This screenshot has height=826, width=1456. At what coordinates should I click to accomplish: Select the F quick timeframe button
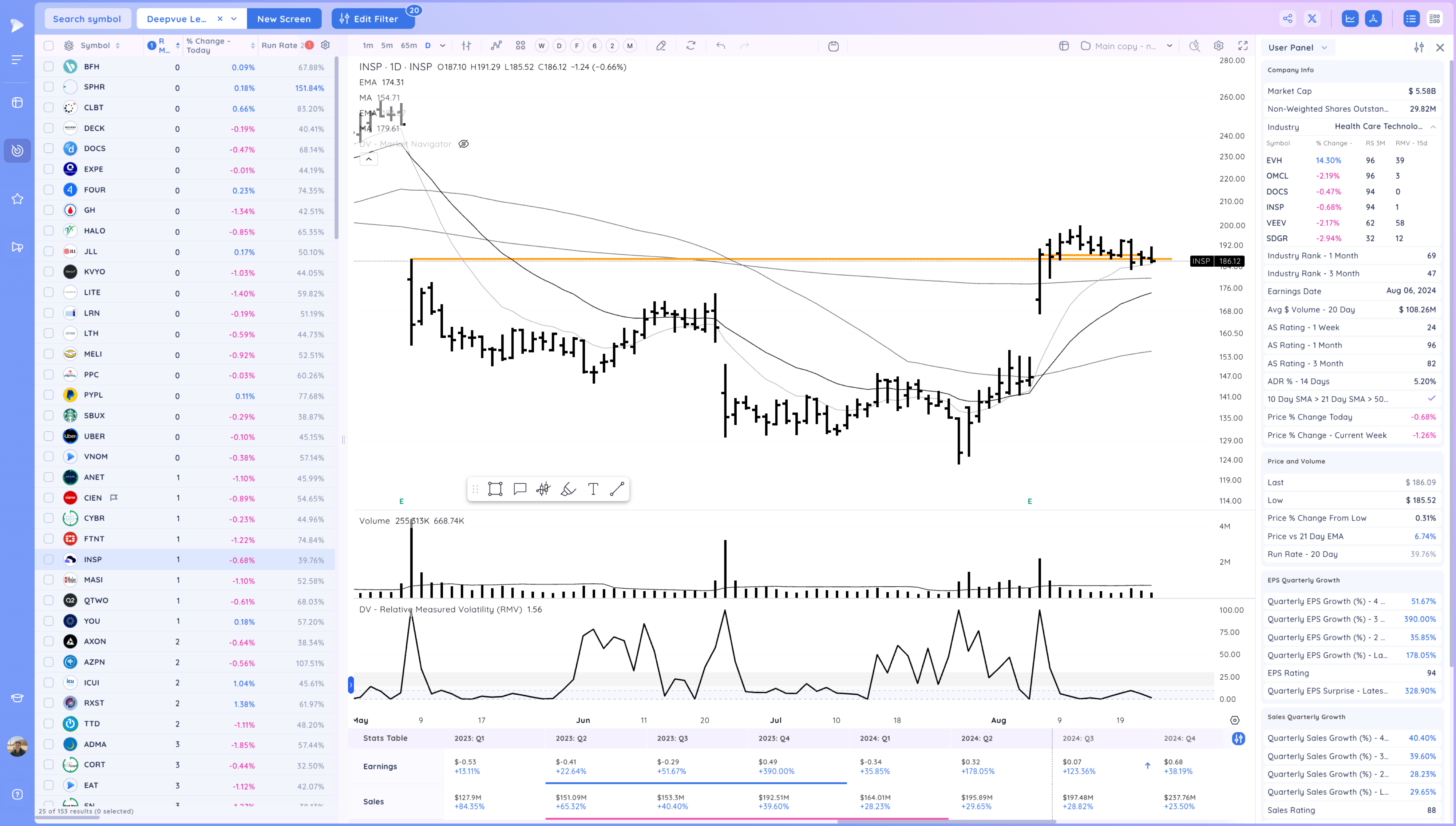(577, 46)
